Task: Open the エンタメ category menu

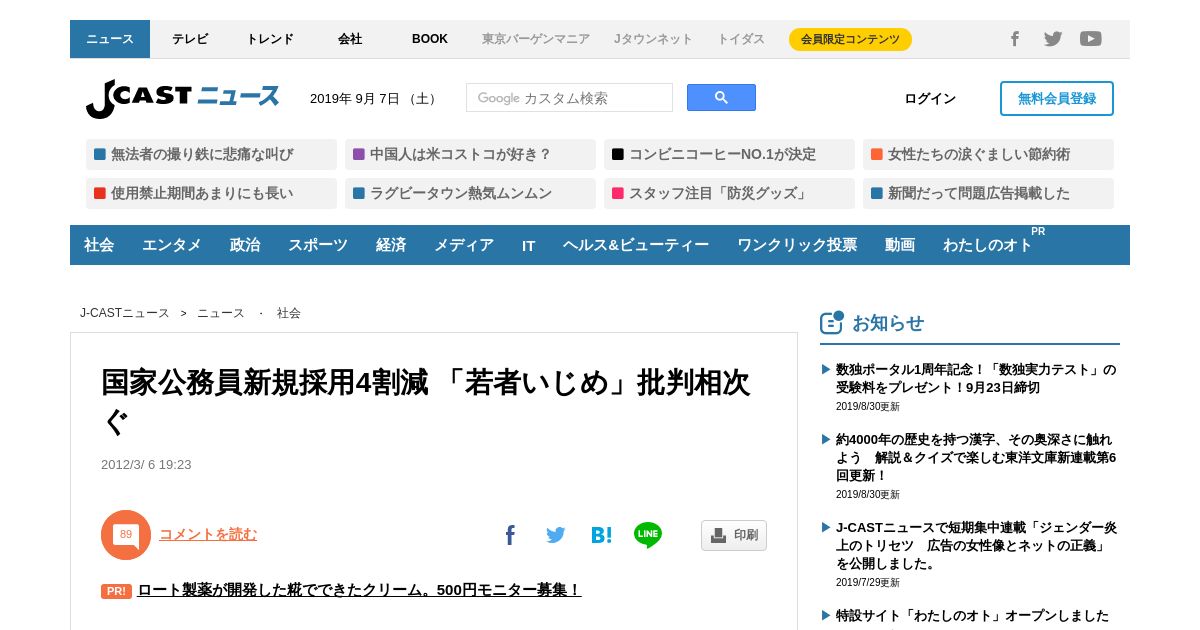Action: point(172,245)
